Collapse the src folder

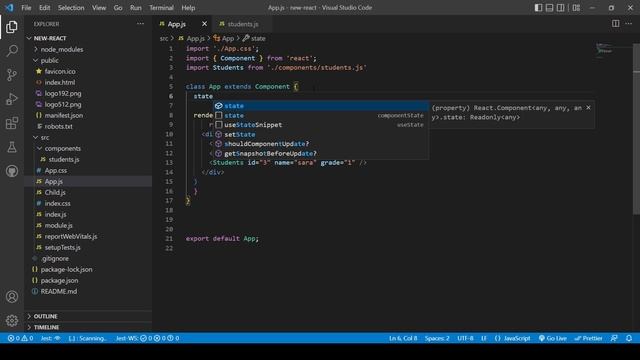88,138
